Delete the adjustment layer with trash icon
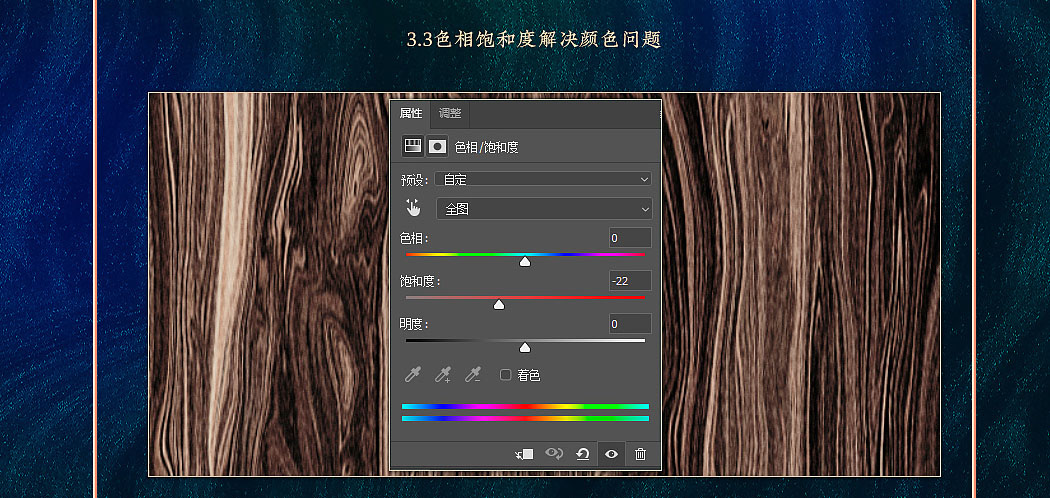1050x498 pixels. [640, 454]
